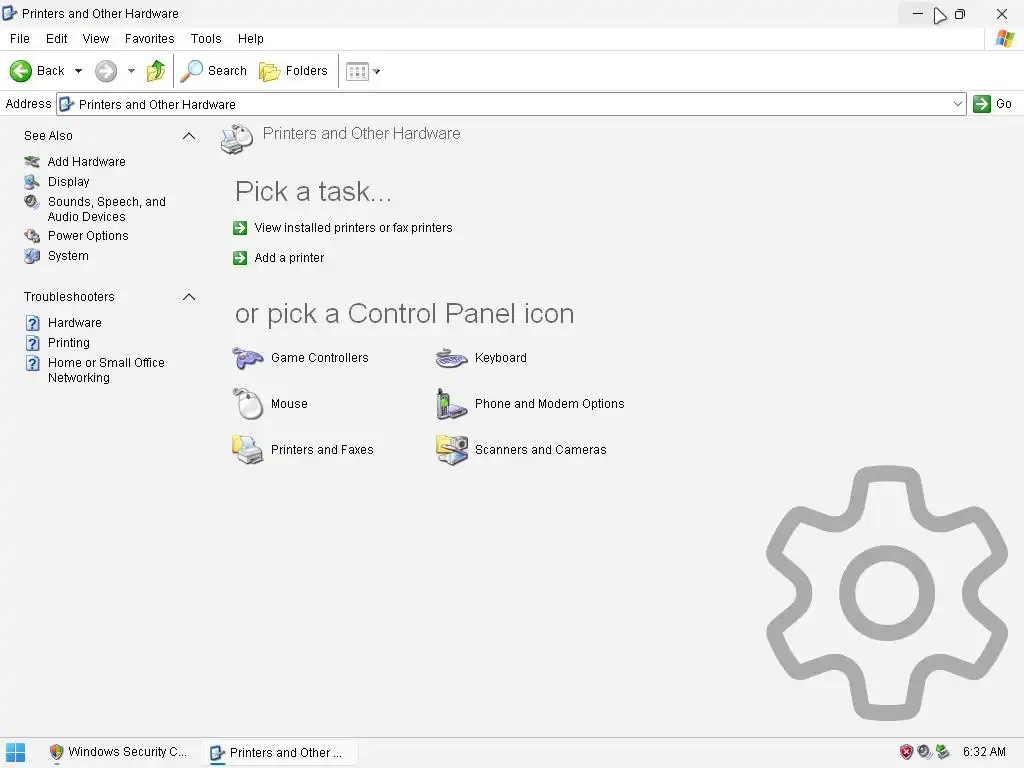Open the Forward history dropdown arrow
The width and height of the screenshot is (1024, 768).
coord(131,71)
